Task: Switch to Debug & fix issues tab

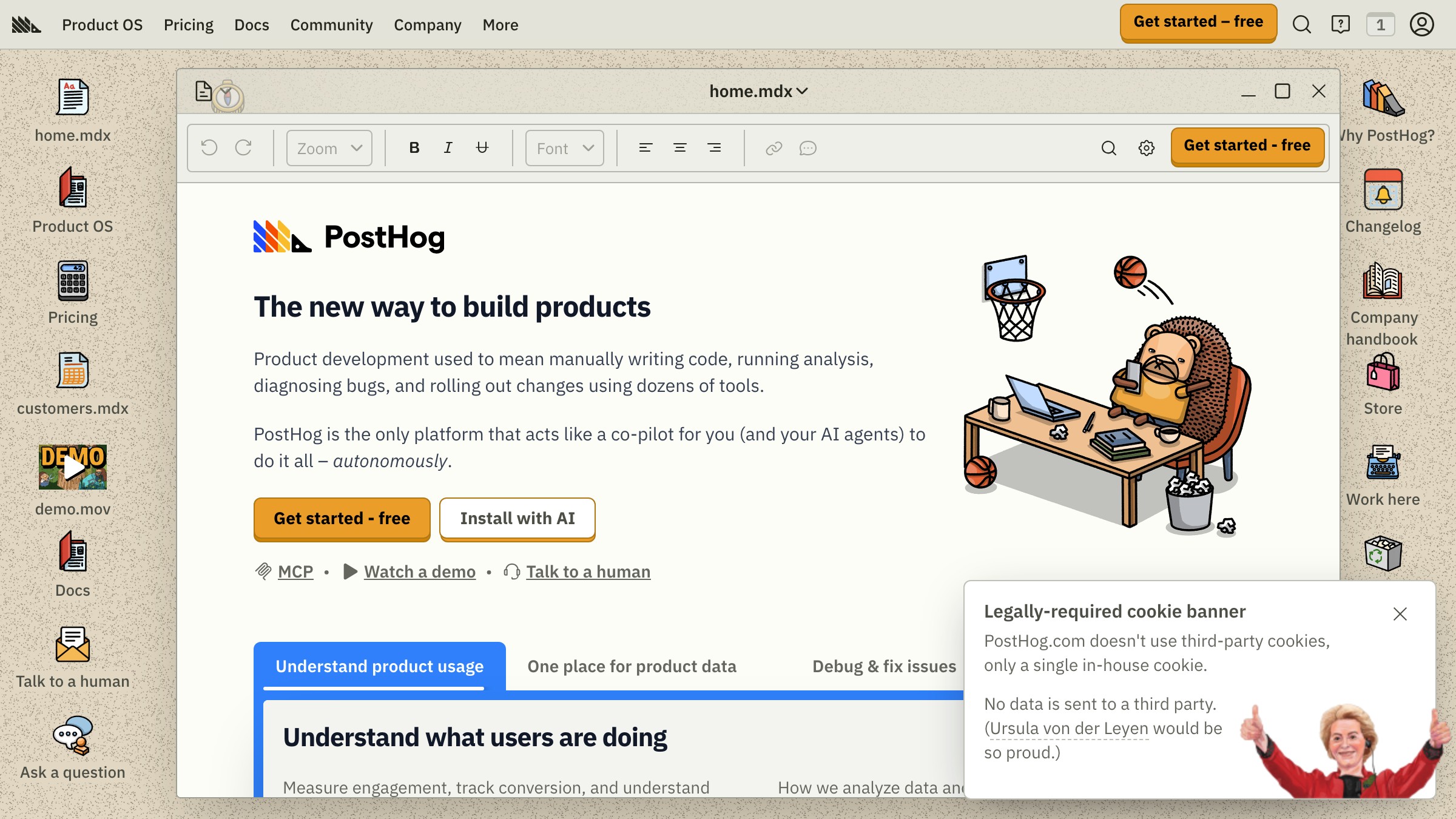Action: tap(884, 666)
